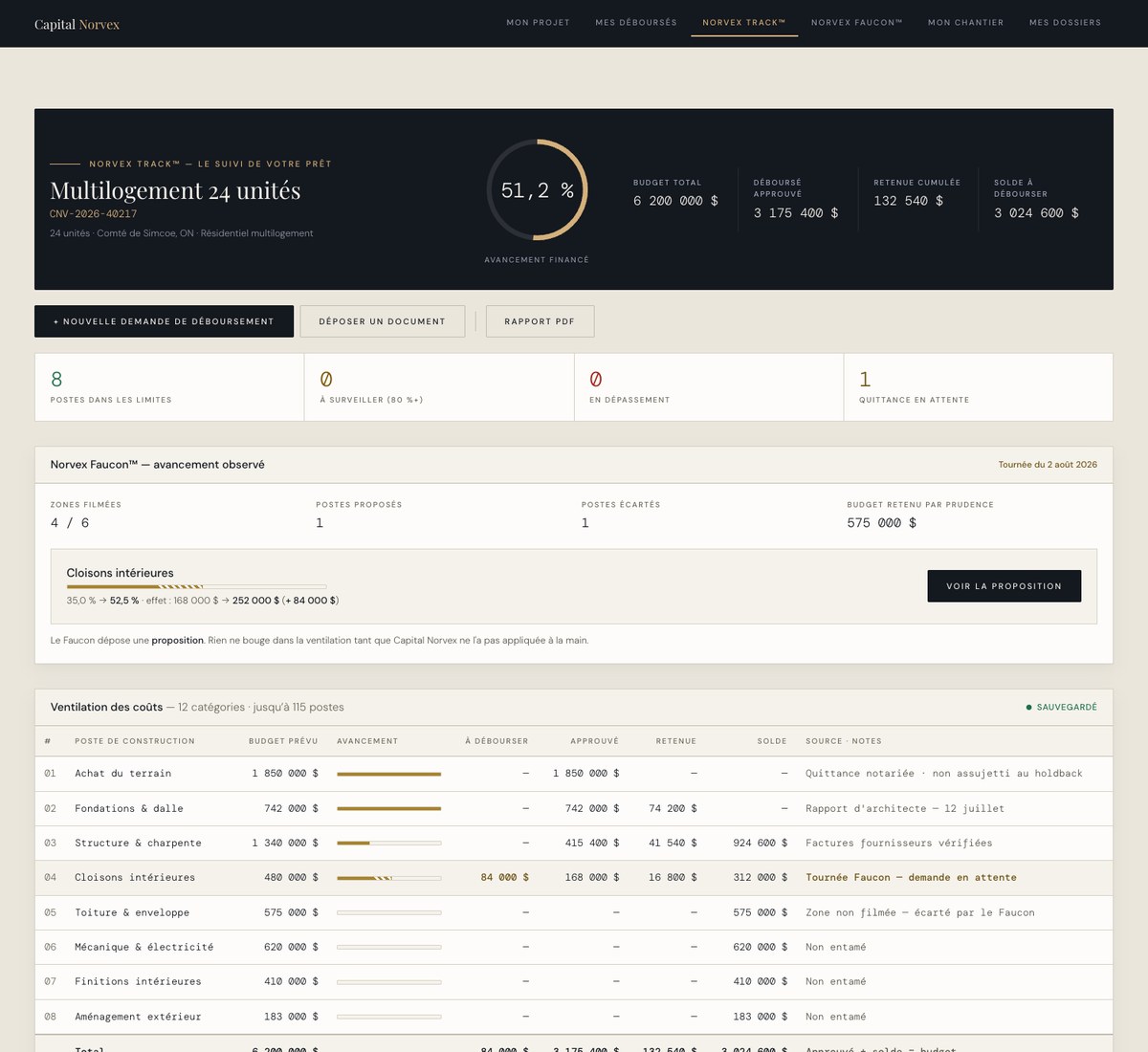The width and height of the screenshot is (1148, 1052).
Task: Click Retenue cumulée value 132 540 $
Action: tap(909, 201)
